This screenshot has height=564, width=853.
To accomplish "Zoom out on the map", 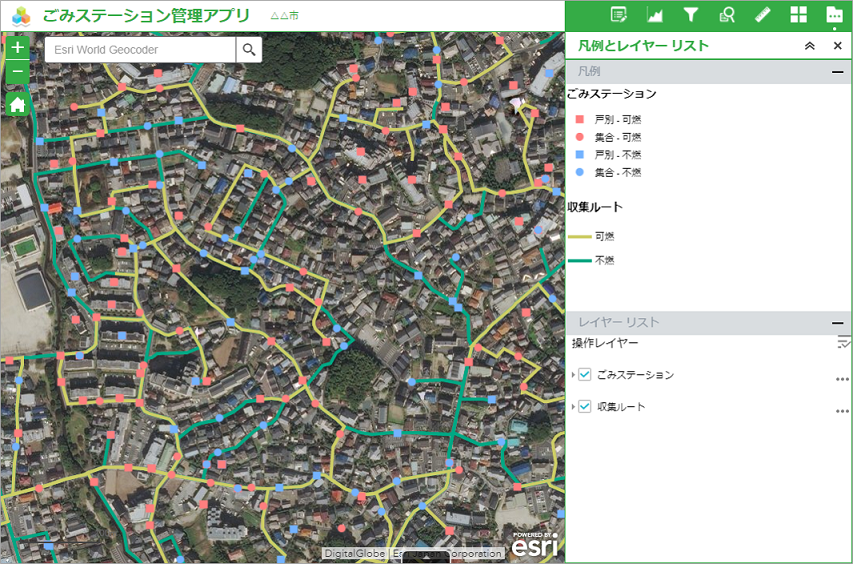I will coord(18,72).
